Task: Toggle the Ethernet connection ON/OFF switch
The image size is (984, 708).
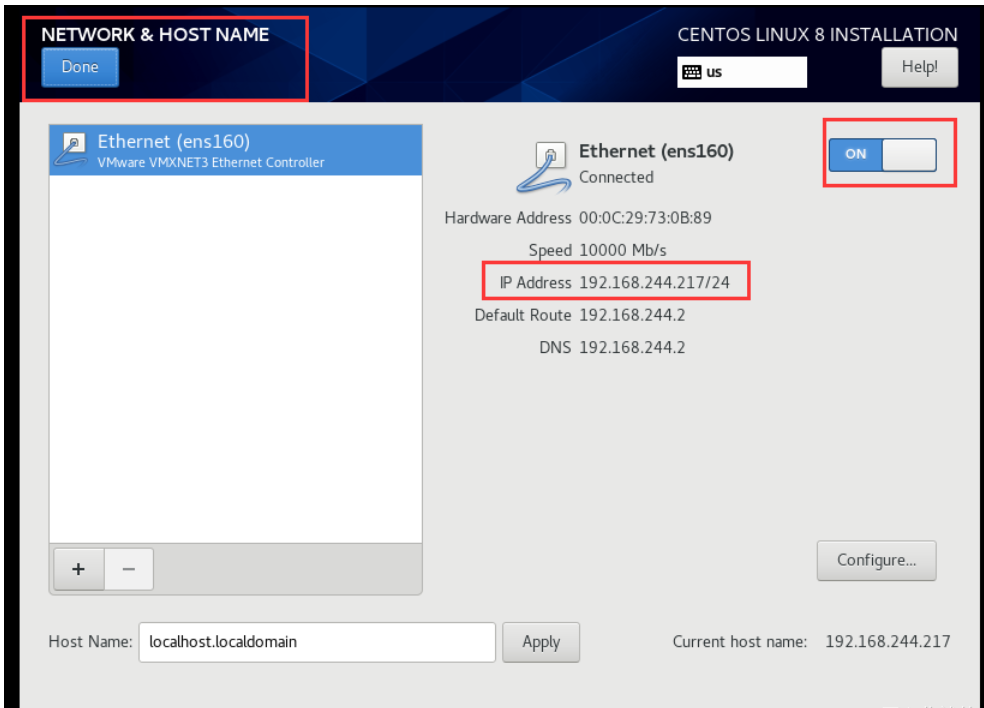Action: [x=882, y=154]
